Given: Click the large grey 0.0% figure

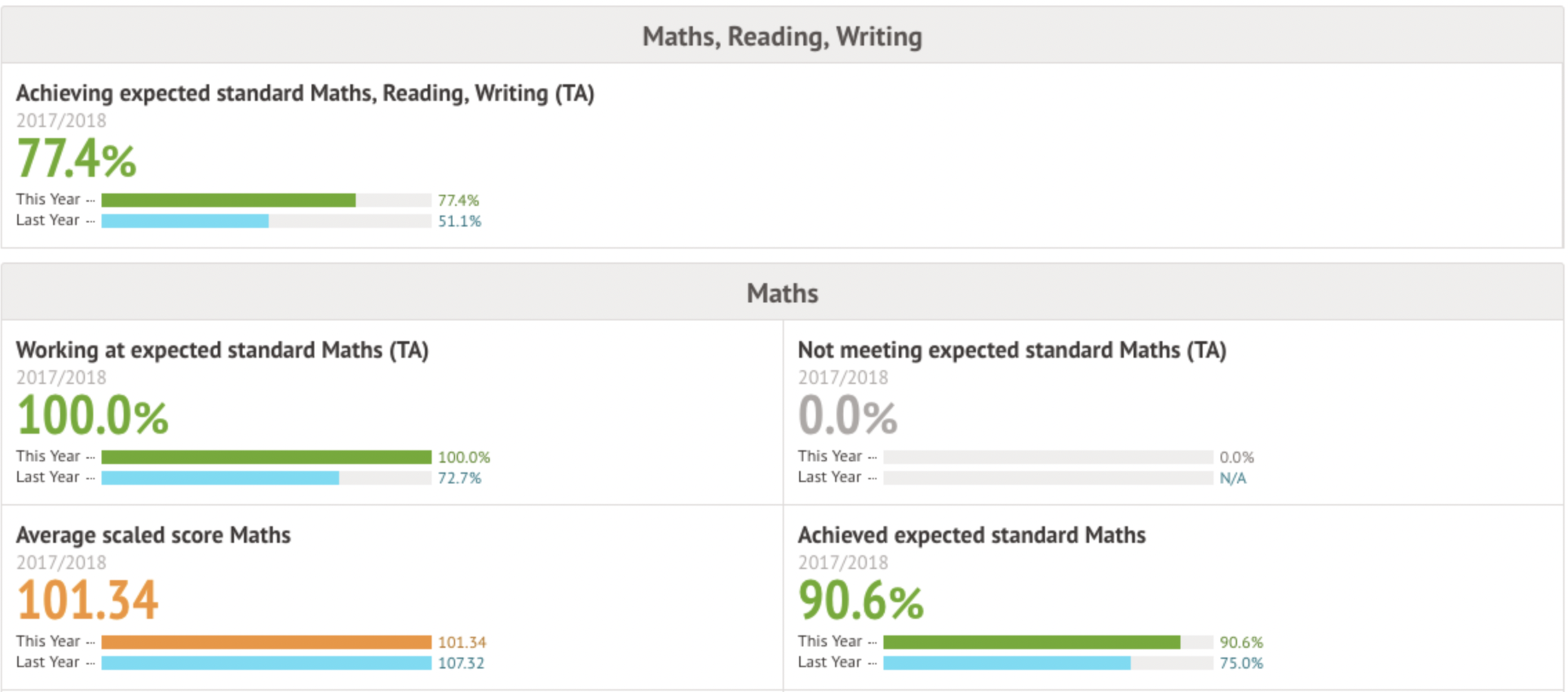Looking at the screenshot, I should click(847, 416).
